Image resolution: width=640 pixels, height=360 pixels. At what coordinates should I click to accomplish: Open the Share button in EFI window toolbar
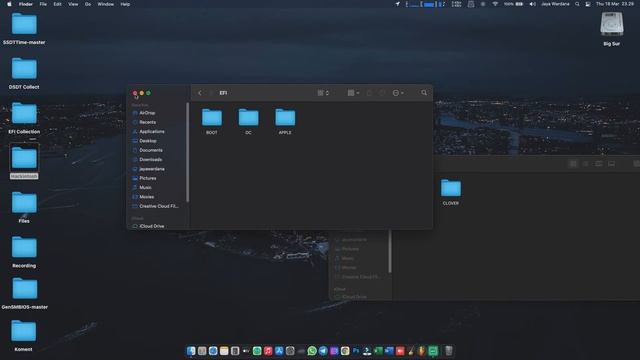369,93
